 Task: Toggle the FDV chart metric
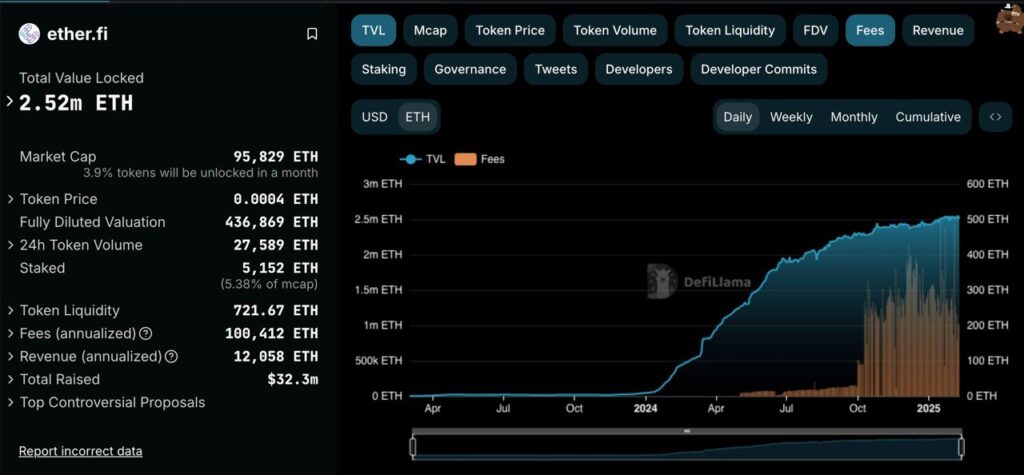pos(816,31)
